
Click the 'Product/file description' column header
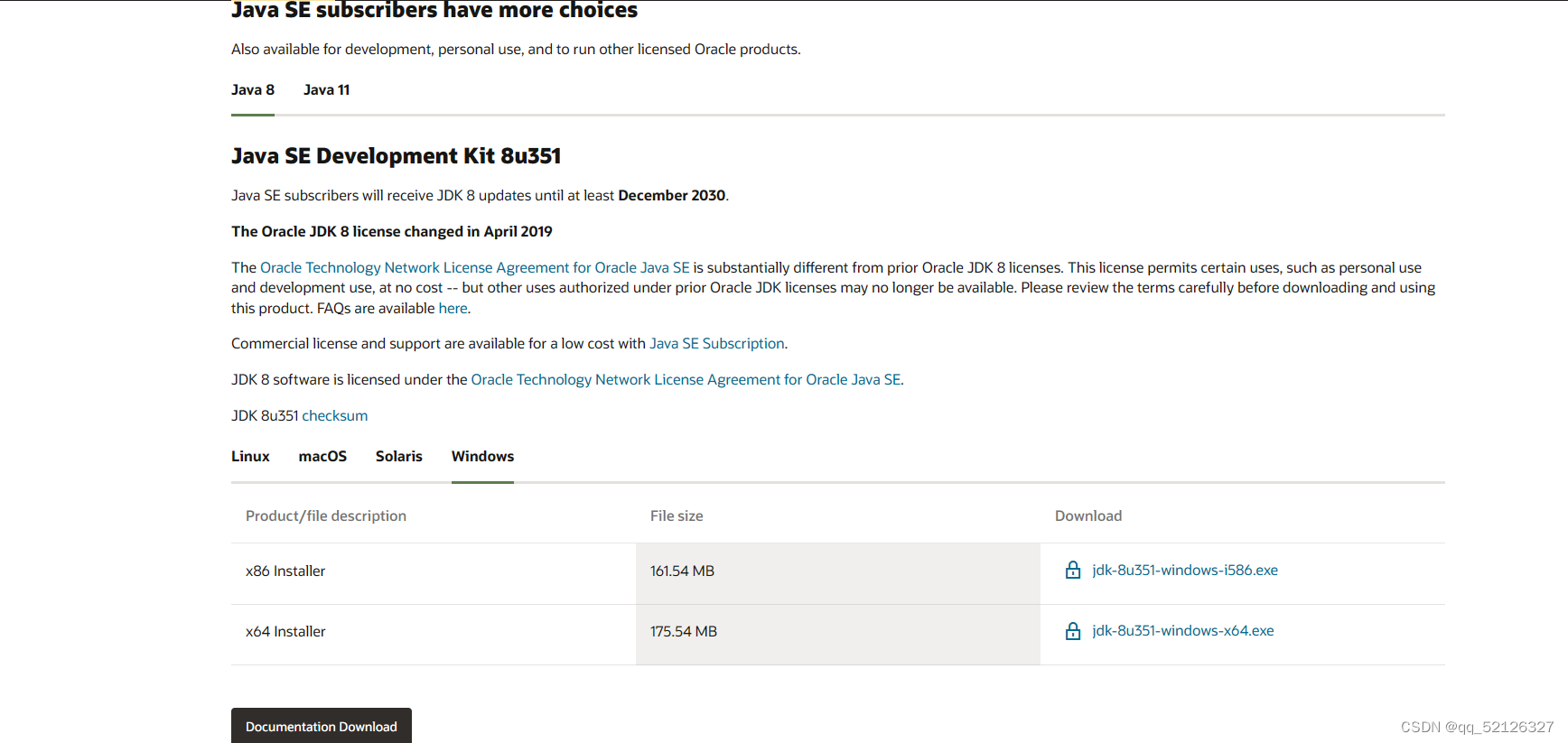(326, 515)
